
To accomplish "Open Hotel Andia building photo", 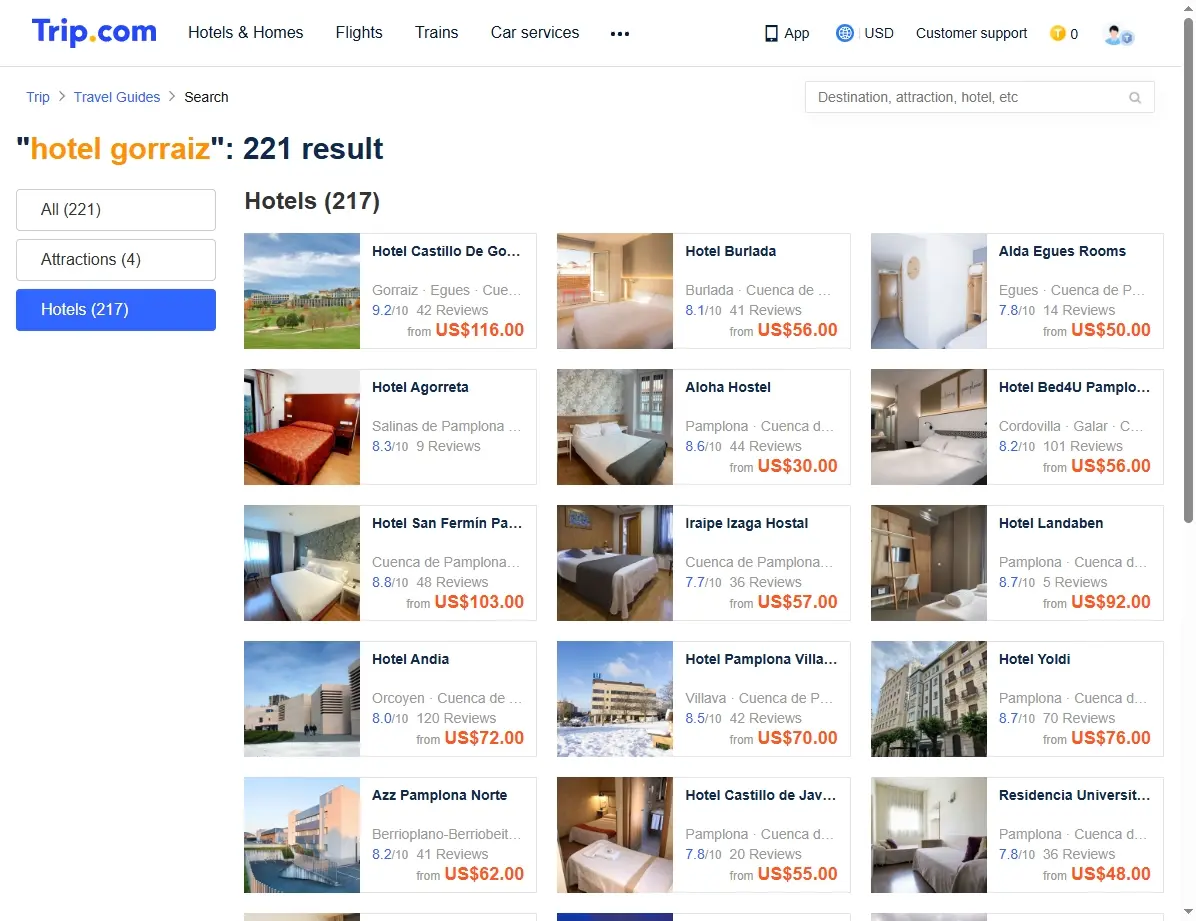I will click(302, 699).
